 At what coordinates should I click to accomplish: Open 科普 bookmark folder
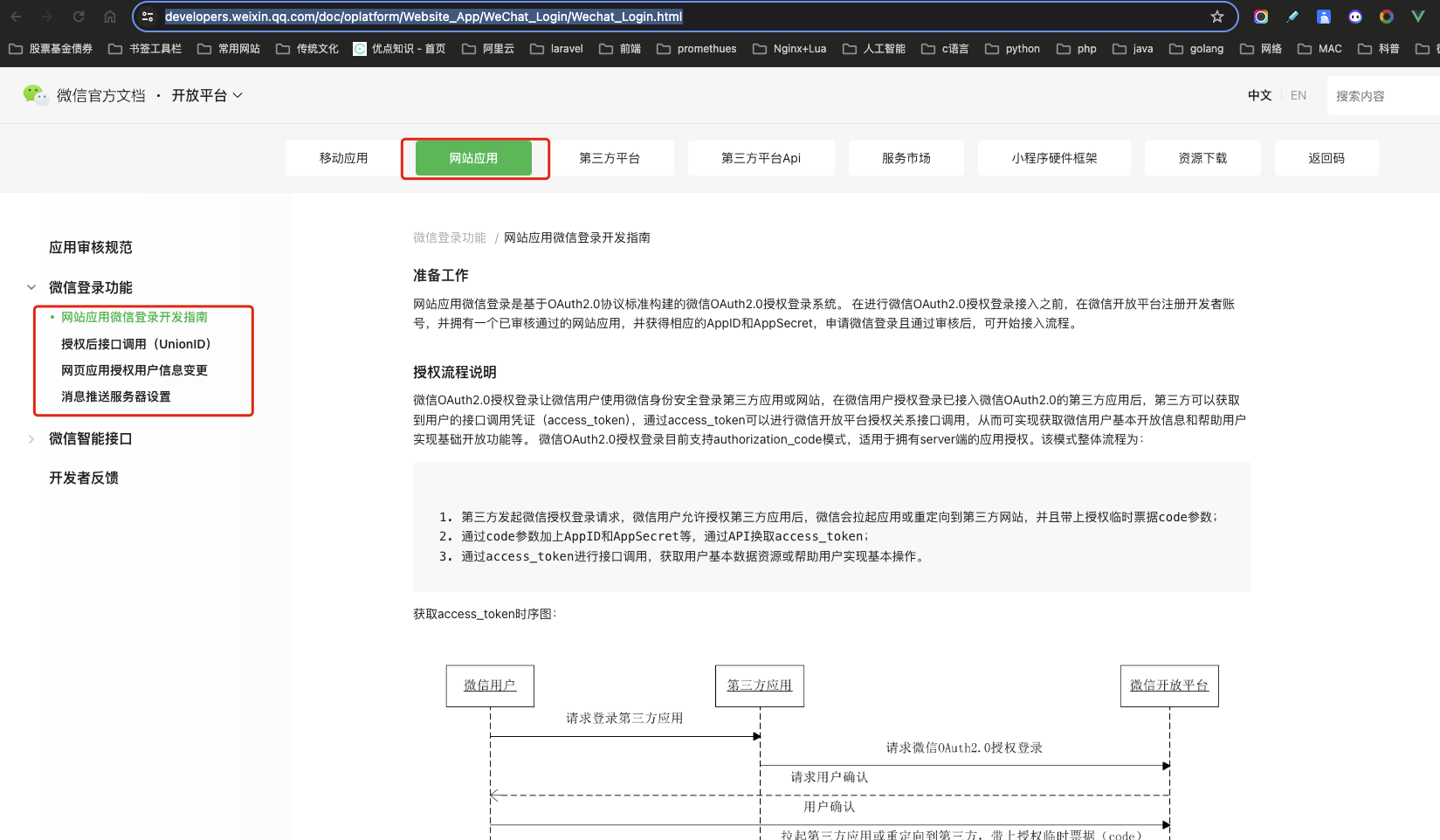pyautogui.click(x=1379, y=49)
